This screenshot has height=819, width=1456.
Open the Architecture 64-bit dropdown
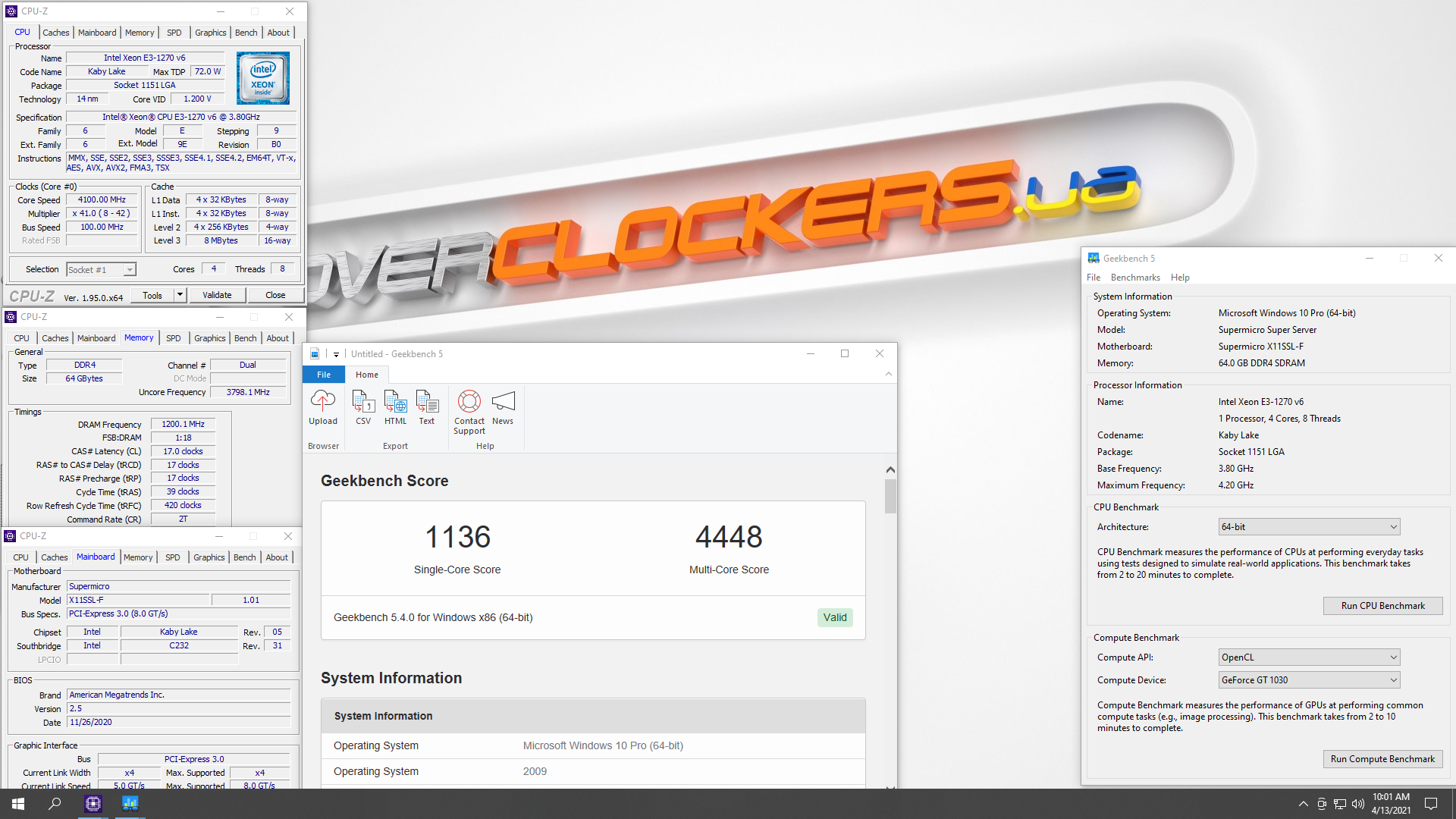click(1309, 527)
